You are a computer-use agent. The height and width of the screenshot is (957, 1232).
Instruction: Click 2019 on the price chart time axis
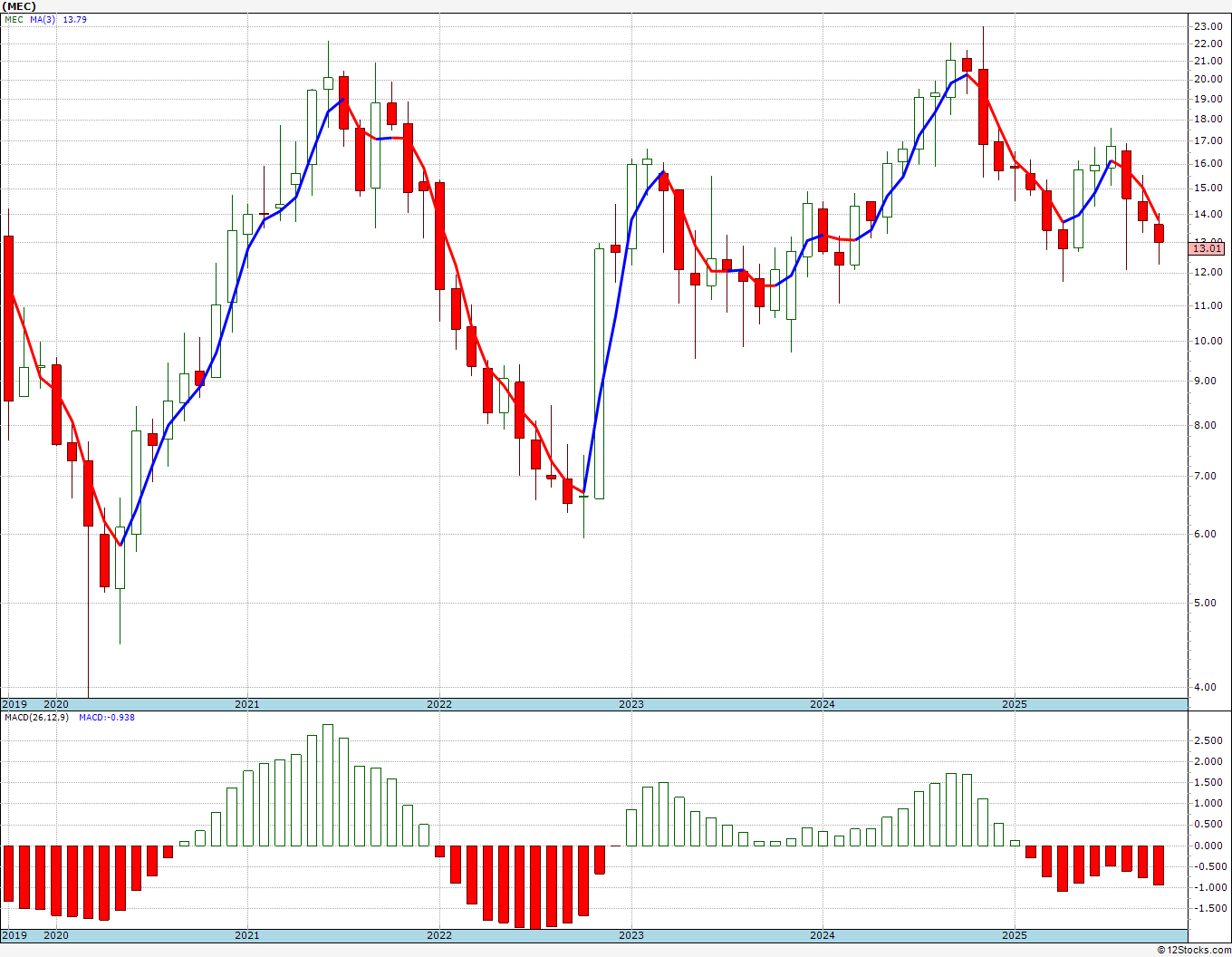tap(14, 704)
